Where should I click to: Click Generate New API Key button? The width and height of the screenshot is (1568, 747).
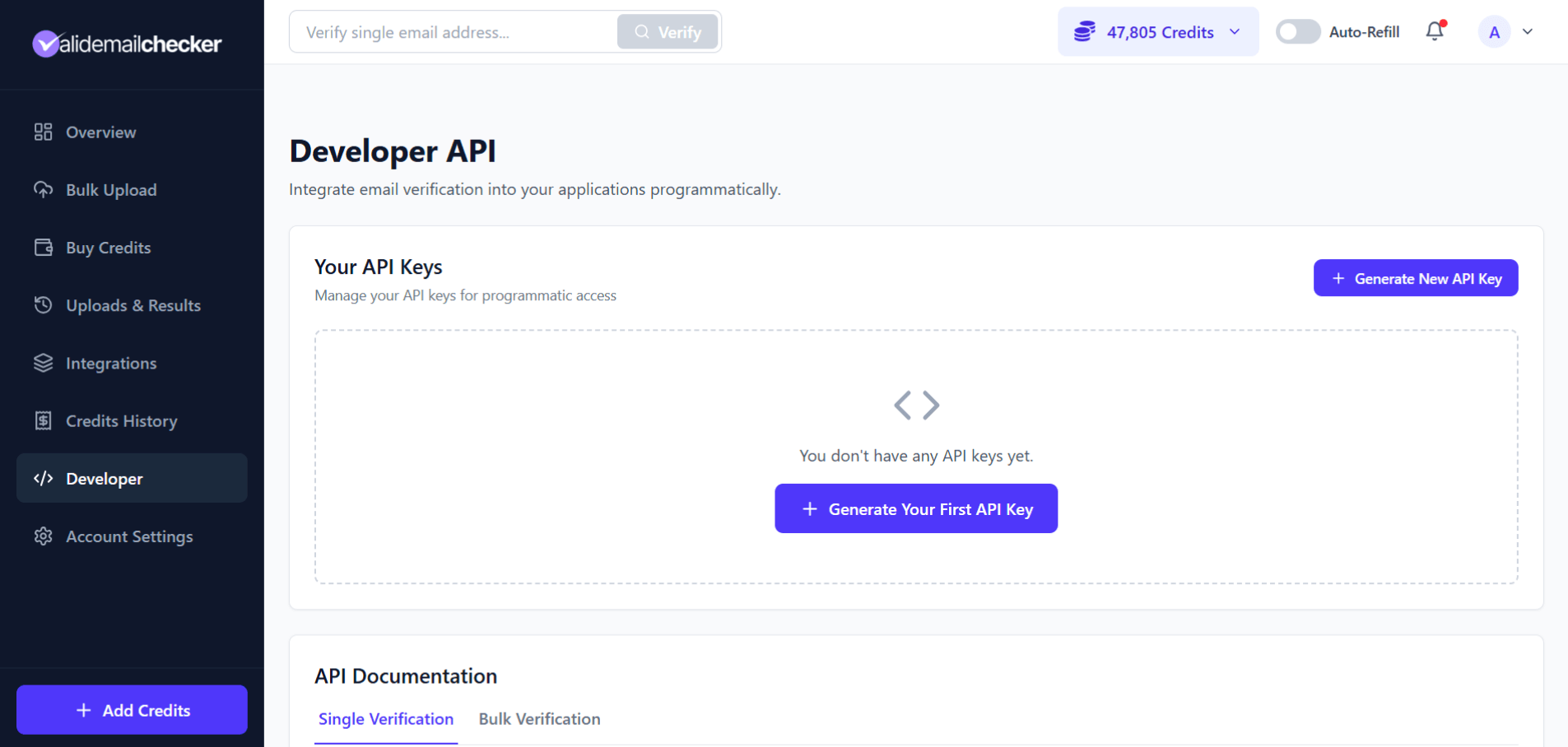1415,278
